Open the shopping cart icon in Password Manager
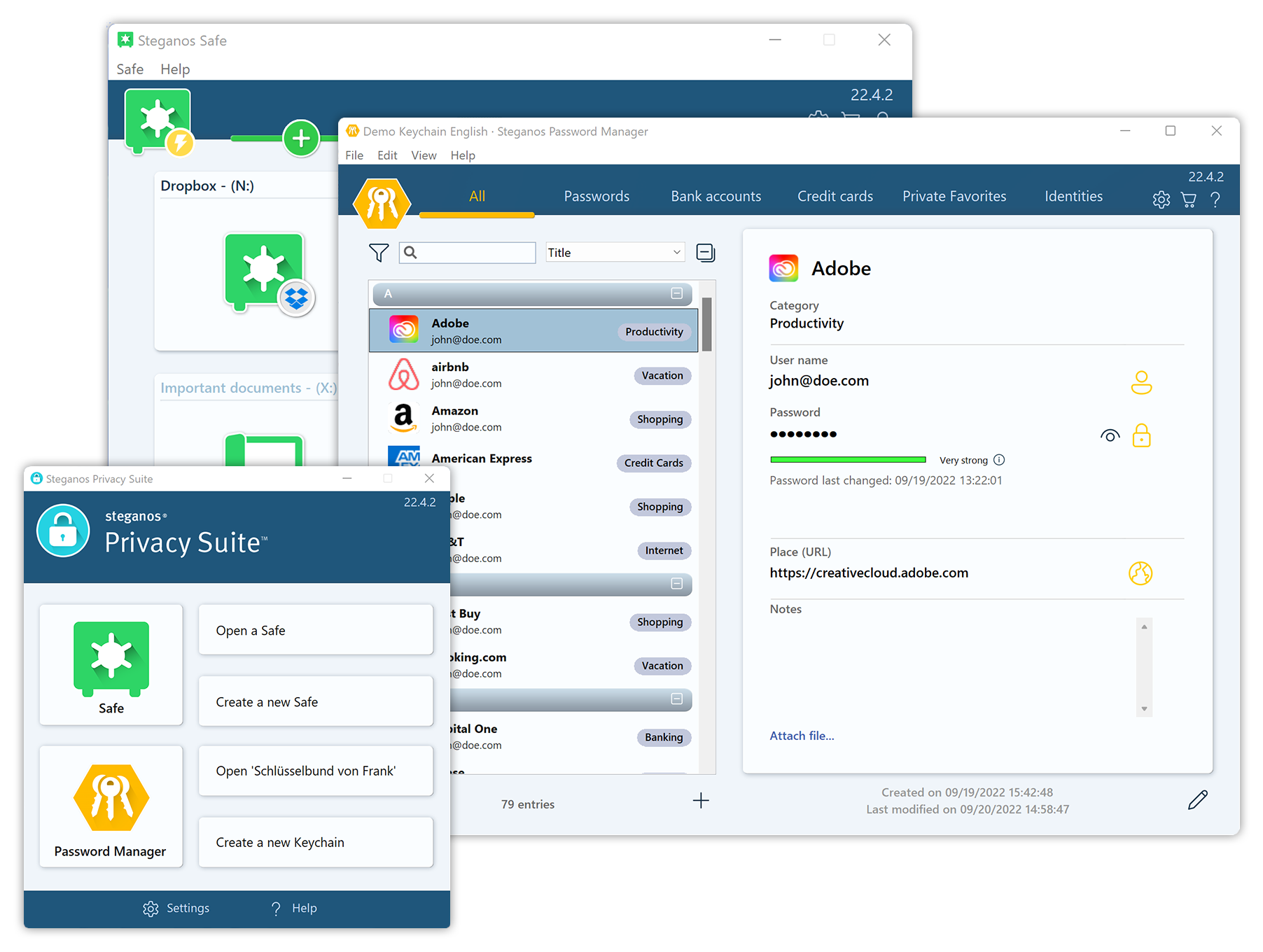The image size is (1263, 952). click(1189, 199)
